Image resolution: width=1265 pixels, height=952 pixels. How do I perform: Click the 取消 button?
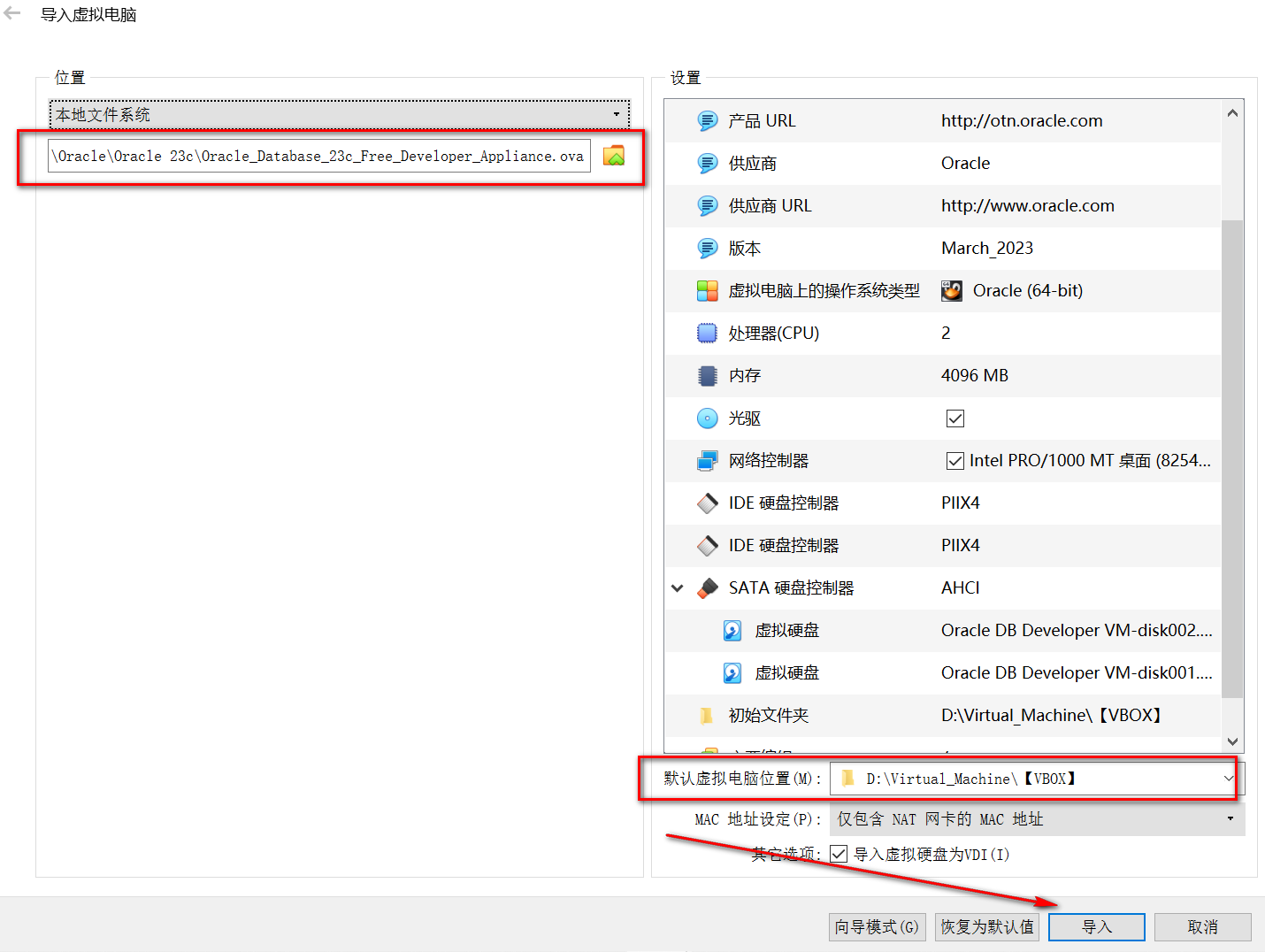[1203, 927]
